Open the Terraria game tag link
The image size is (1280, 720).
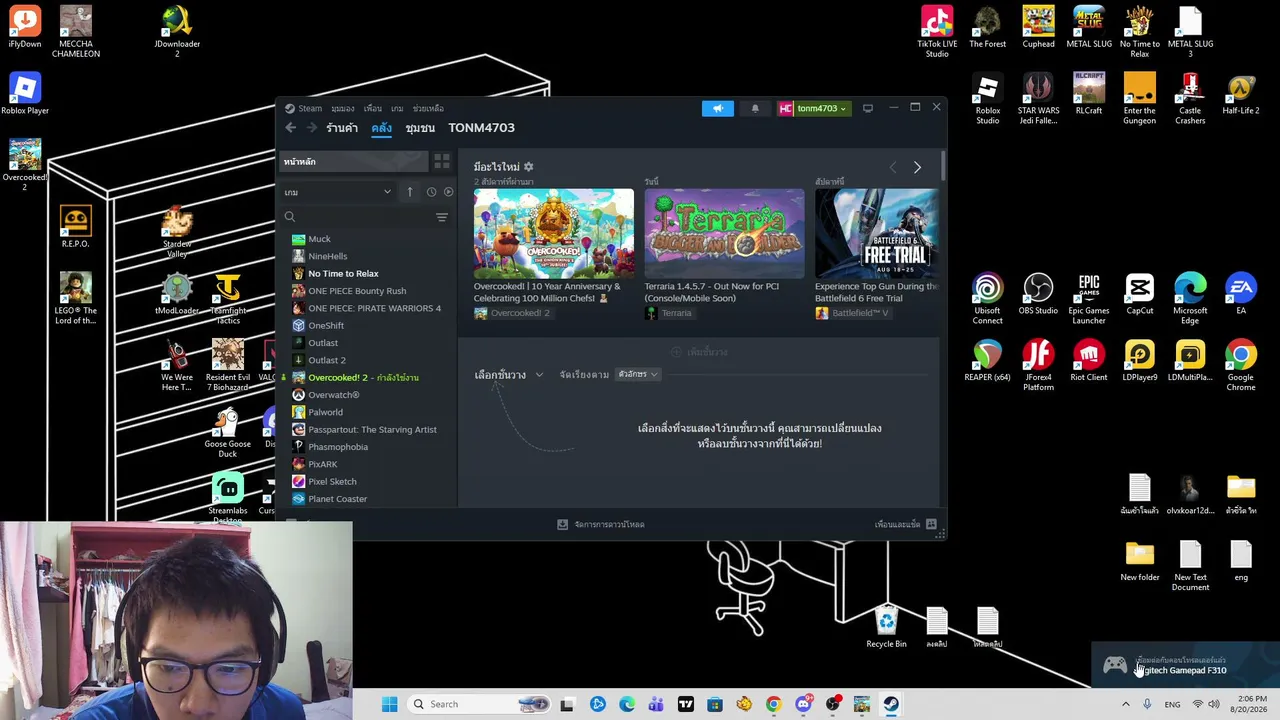point(668,313)
